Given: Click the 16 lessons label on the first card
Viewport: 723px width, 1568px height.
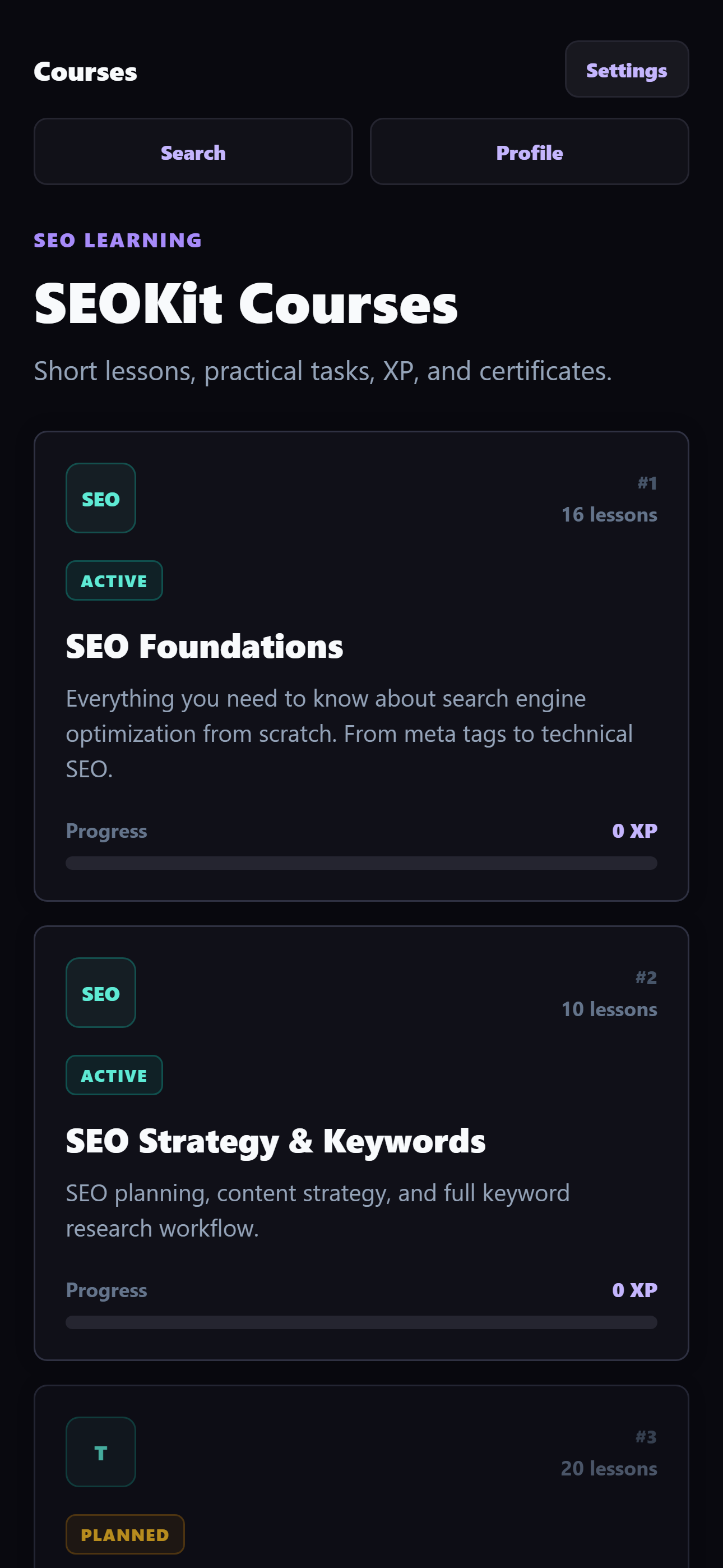Looking at the screenshot, I should click(609, 514).
